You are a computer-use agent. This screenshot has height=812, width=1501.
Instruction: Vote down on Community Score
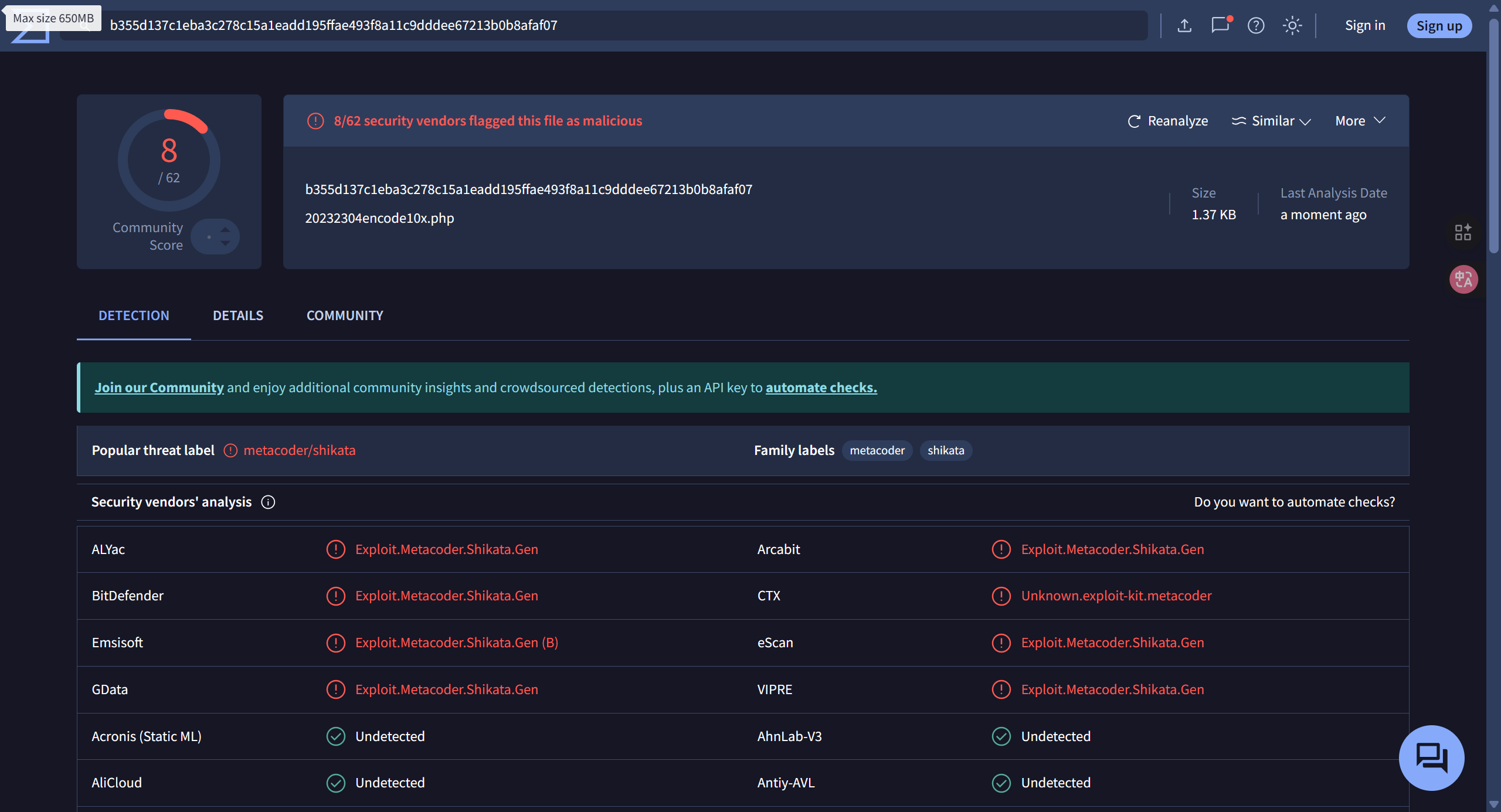[225, 243]
